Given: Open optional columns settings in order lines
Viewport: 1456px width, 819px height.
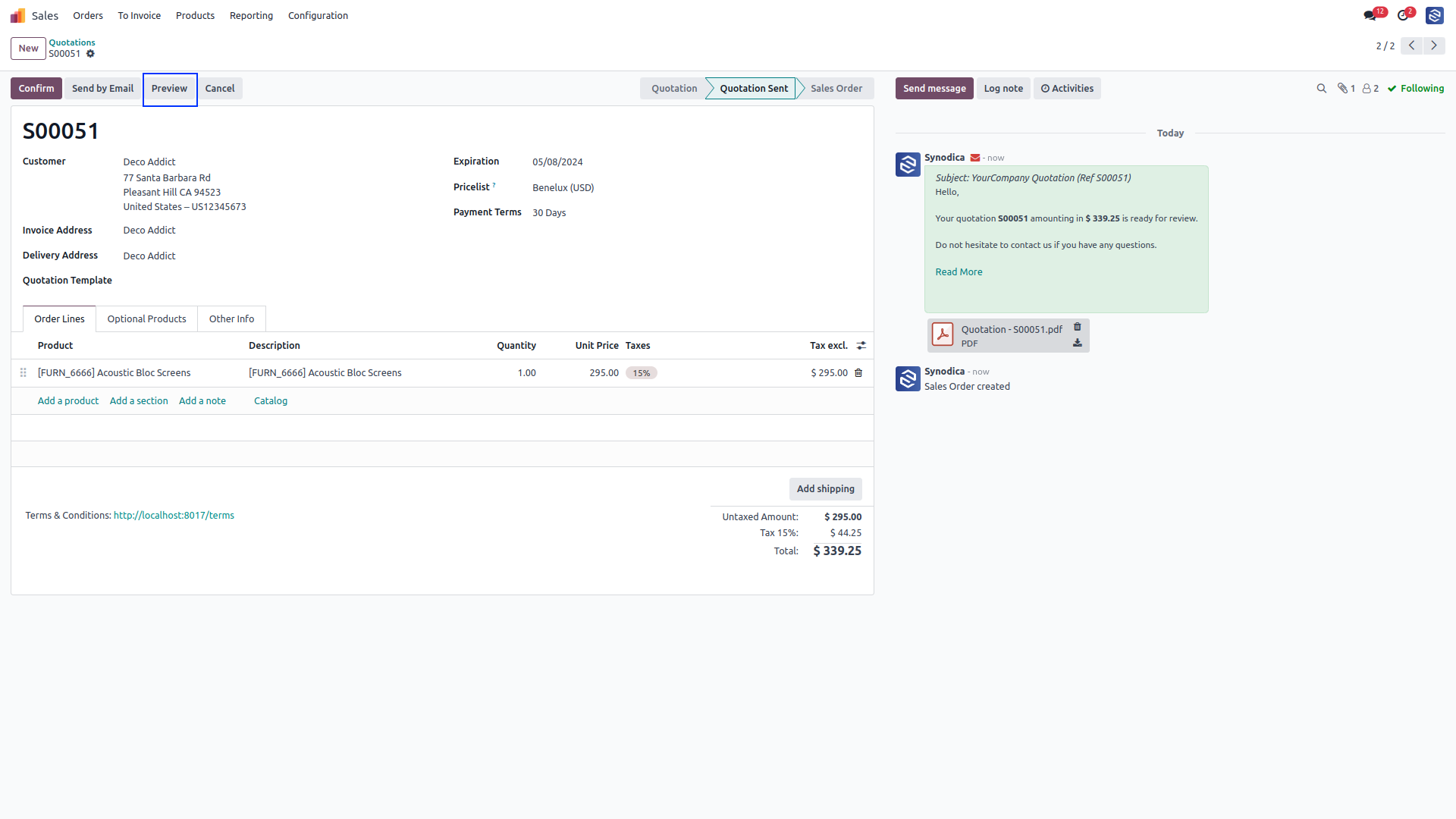Looking at the screenshot, I should point(861,346).
